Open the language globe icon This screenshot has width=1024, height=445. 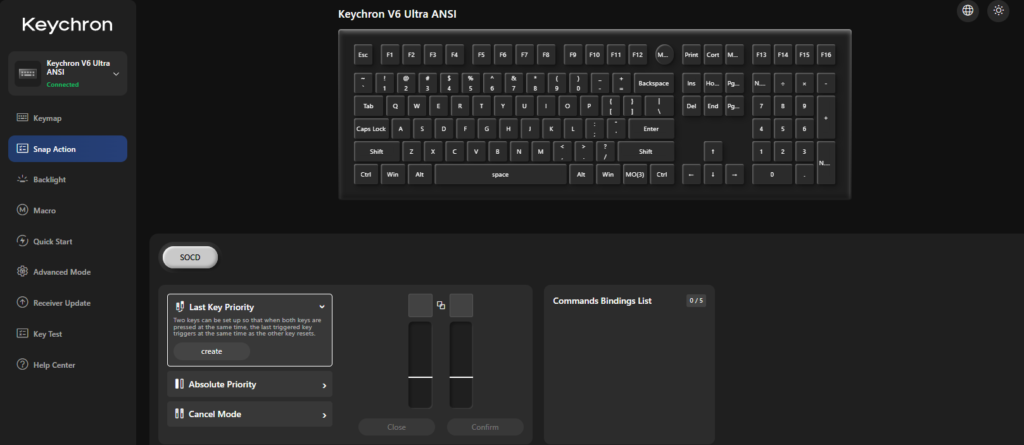pos(968,10)
